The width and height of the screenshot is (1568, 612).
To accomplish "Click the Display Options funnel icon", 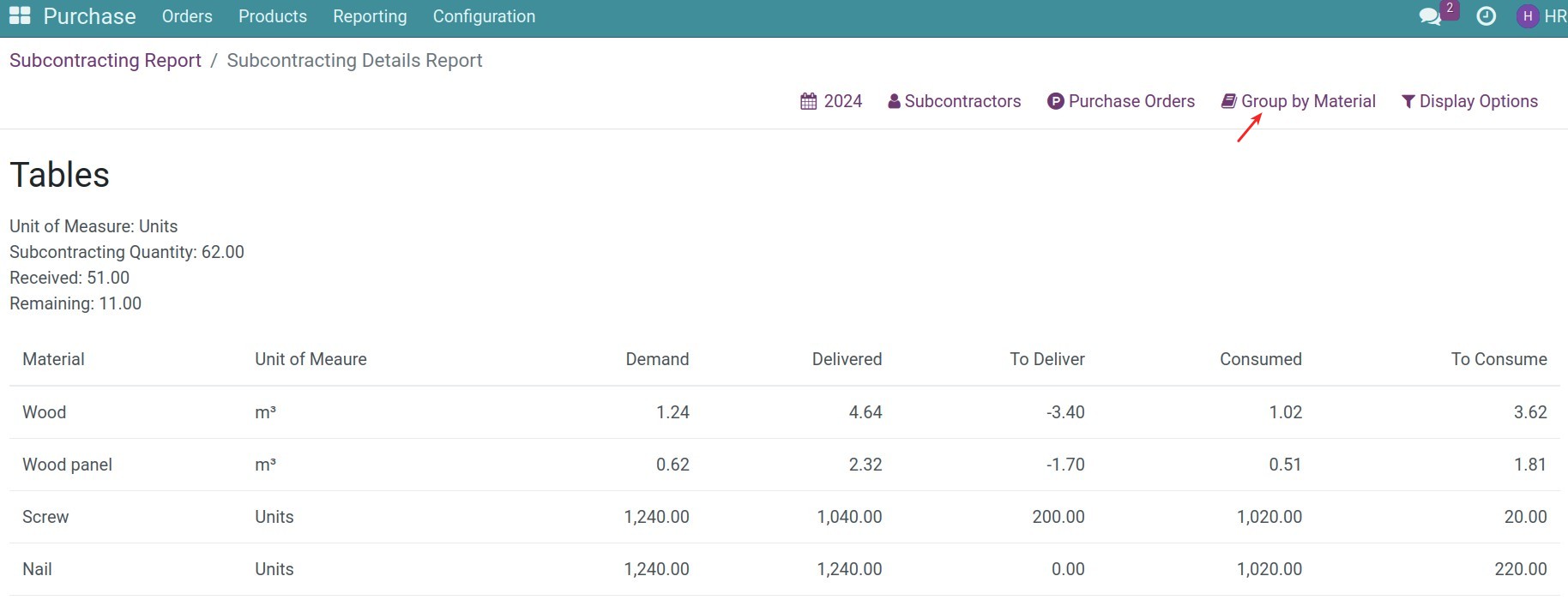I will point(1408,101).
